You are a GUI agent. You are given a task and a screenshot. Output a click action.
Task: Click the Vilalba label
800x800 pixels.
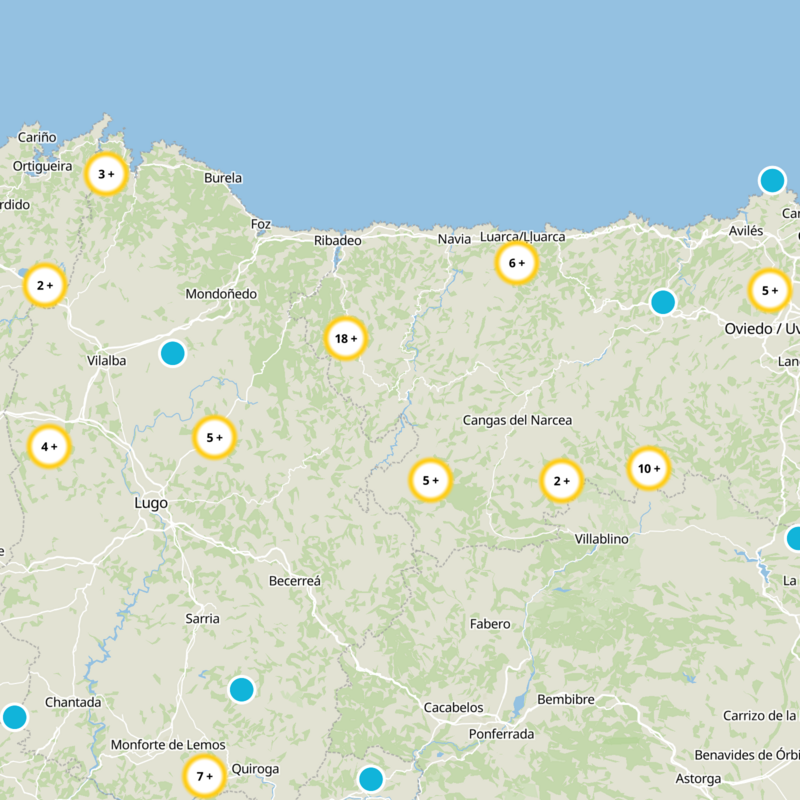106,361
